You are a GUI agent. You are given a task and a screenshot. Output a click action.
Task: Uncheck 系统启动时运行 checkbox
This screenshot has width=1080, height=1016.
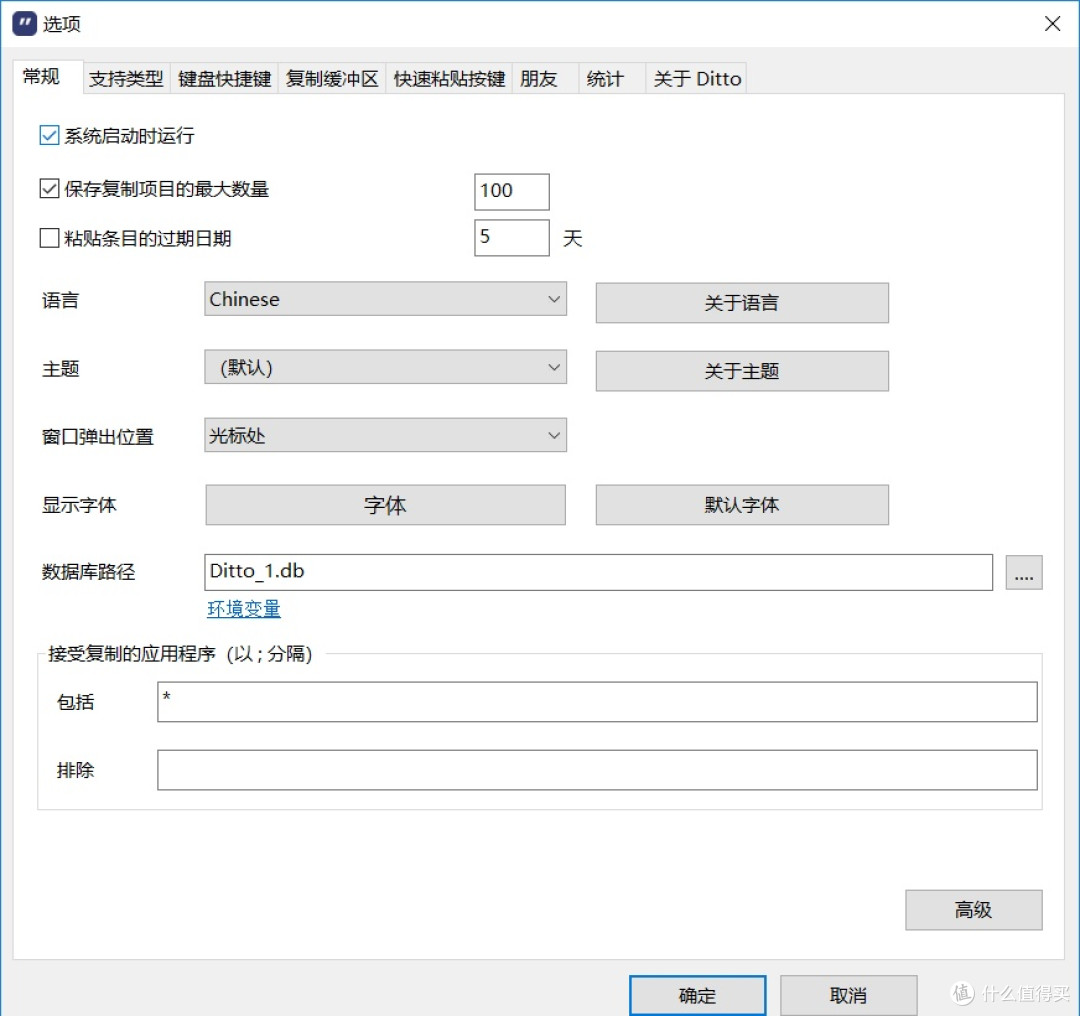point(49,135)
